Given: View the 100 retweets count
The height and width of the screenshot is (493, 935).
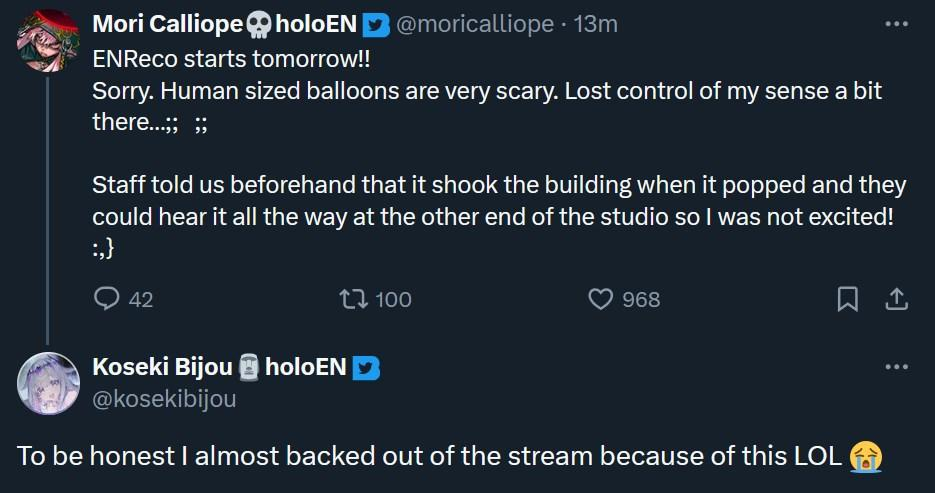Looking at the screenshot, I should click(393, 299).
